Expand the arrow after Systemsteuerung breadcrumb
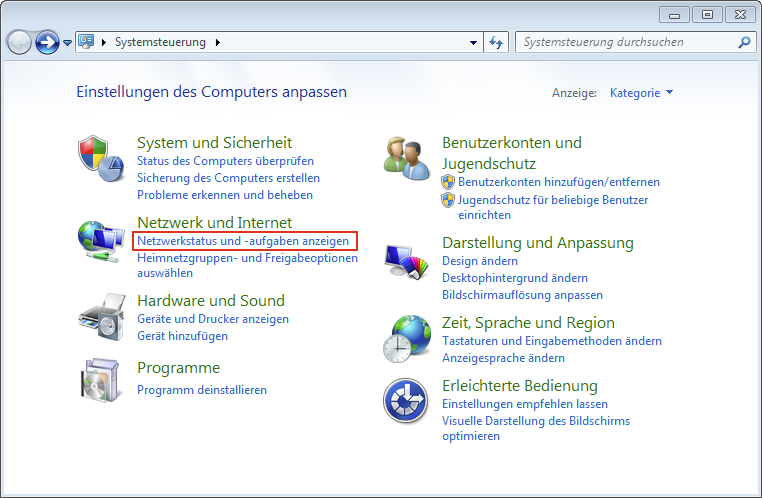Viewport: 762px width, 498px height. coord(218,43)
